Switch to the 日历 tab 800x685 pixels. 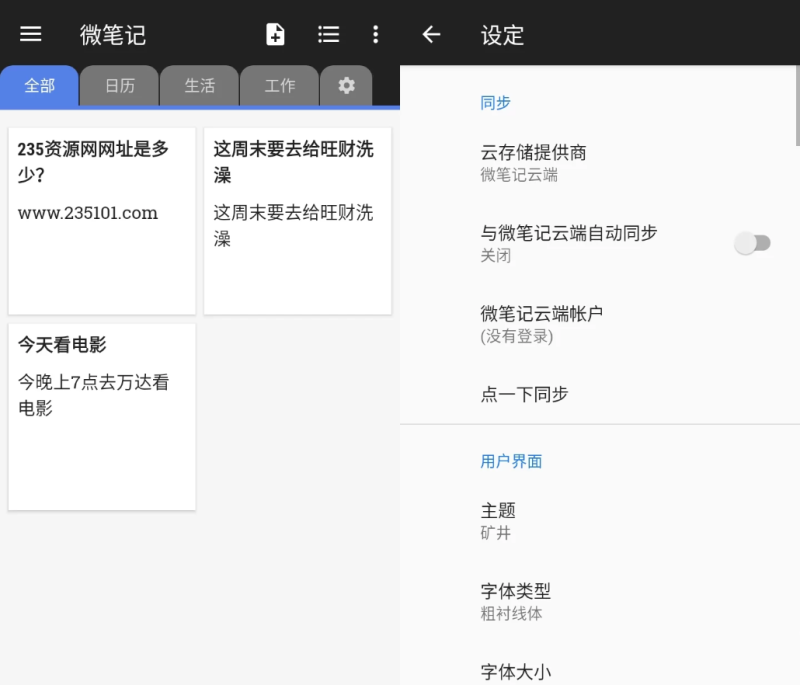[x=120, y=86]
